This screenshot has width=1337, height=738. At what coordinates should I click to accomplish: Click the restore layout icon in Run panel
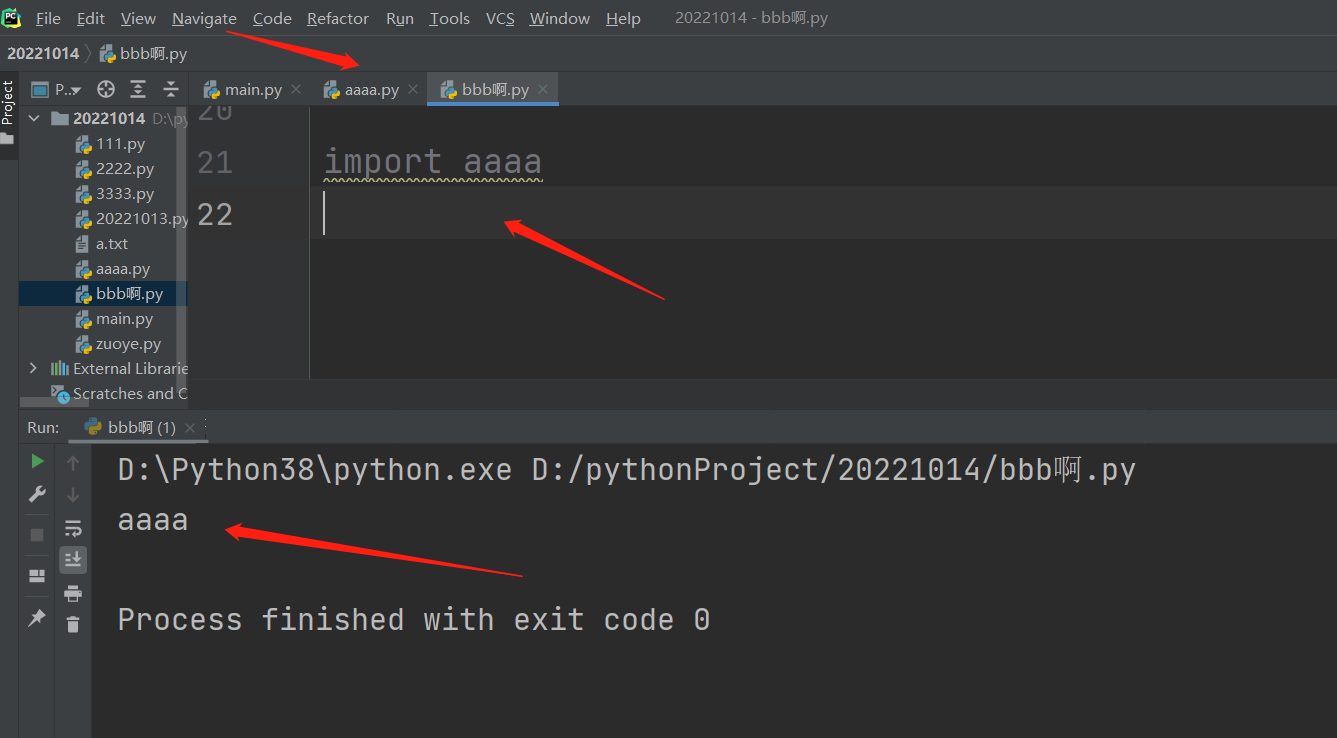point(37,576)
